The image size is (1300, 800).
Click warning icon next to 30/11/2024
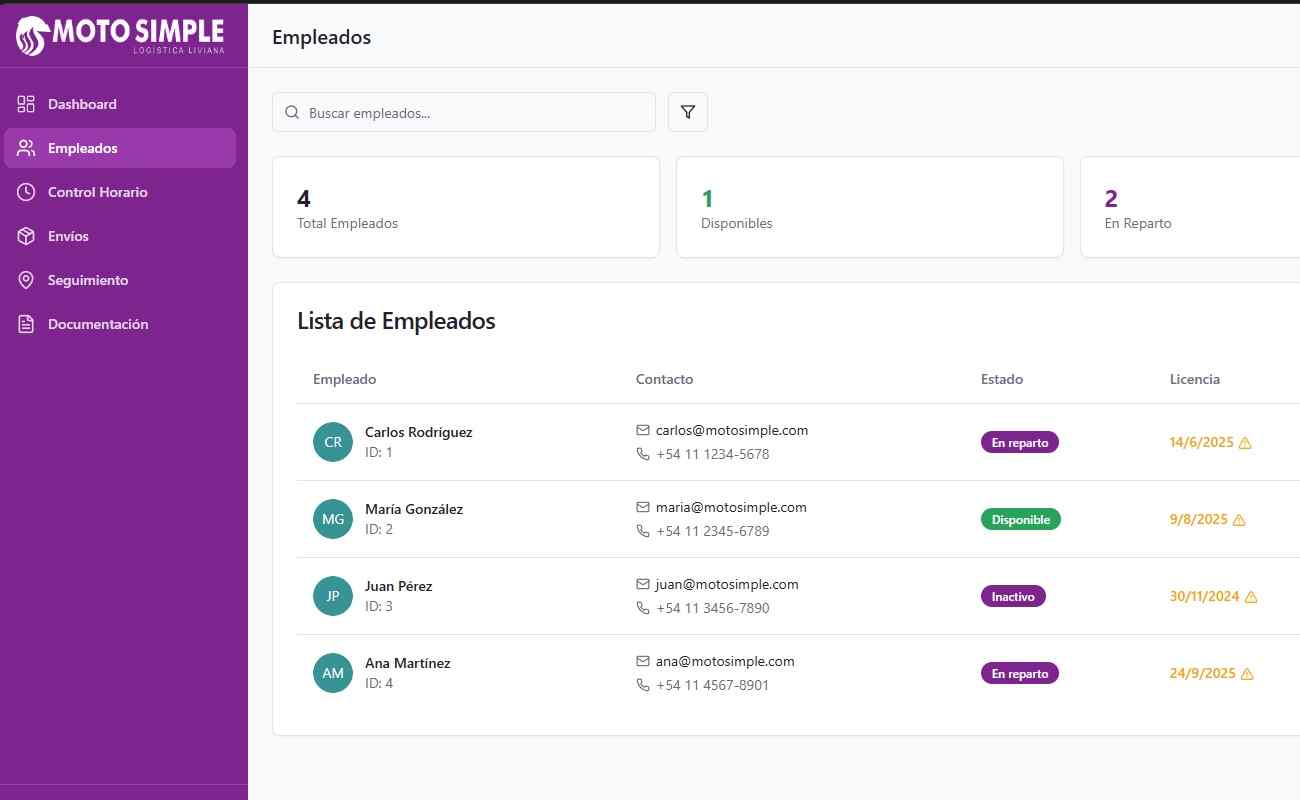coord(1251,597)
